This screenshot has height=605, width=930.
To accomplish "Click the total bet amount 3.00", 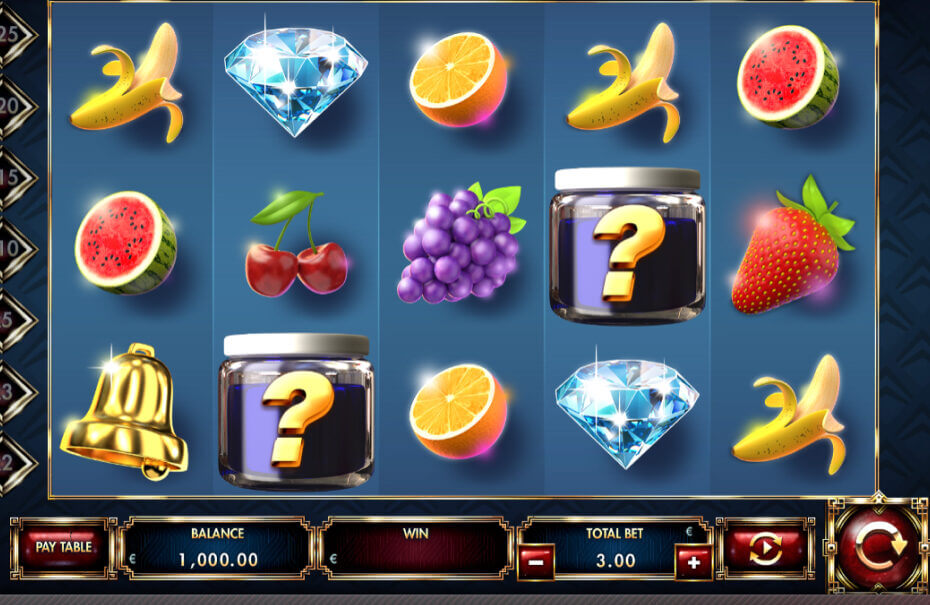I will click(615, 561).
